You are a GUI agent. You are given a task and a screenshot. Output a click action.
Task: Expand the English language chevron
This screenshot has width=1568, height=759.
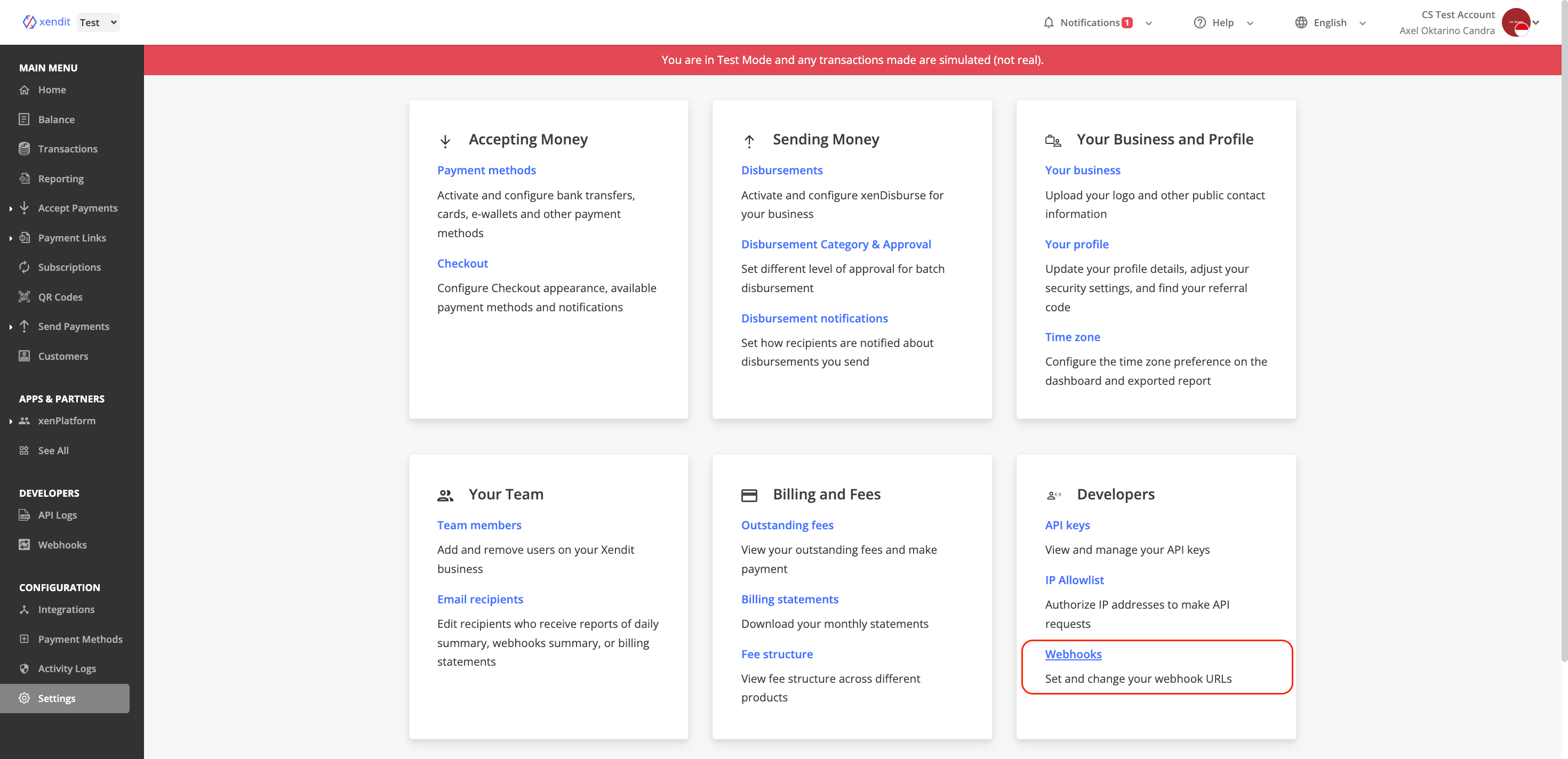(x=1362, y=23)
